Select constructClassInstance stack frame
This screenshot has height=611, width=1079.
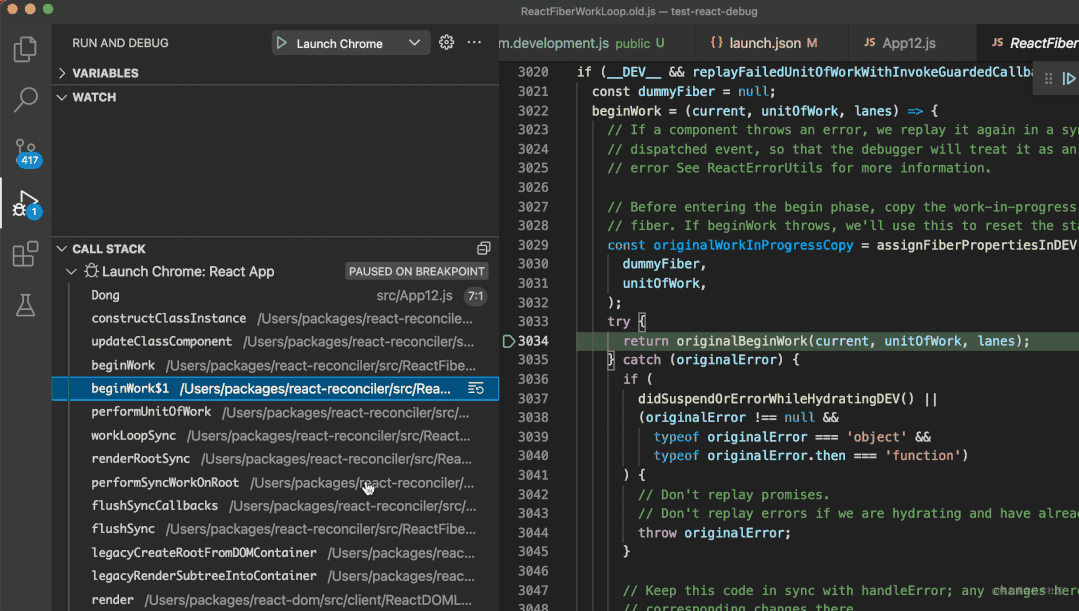pyautogui.click(x=275, y=319)
